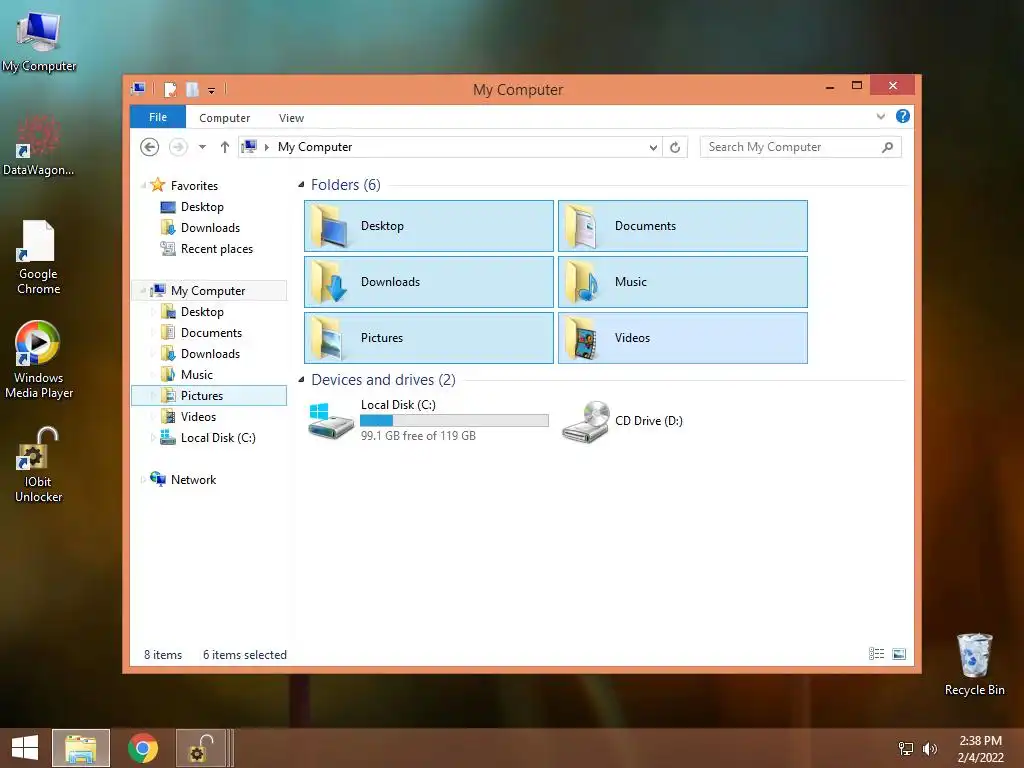Select My Computer in navigation tree
This screenshot has width=1024, height=768.
(x=208, y=291)
